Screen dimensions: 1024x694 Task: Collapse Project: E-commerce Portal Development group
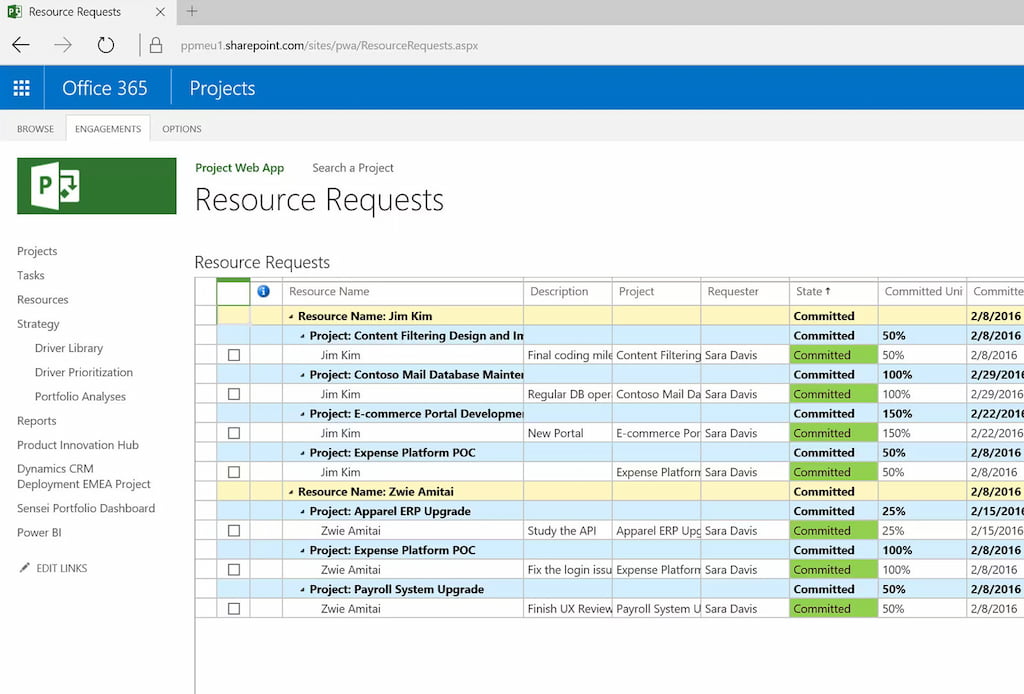(302, 415)
